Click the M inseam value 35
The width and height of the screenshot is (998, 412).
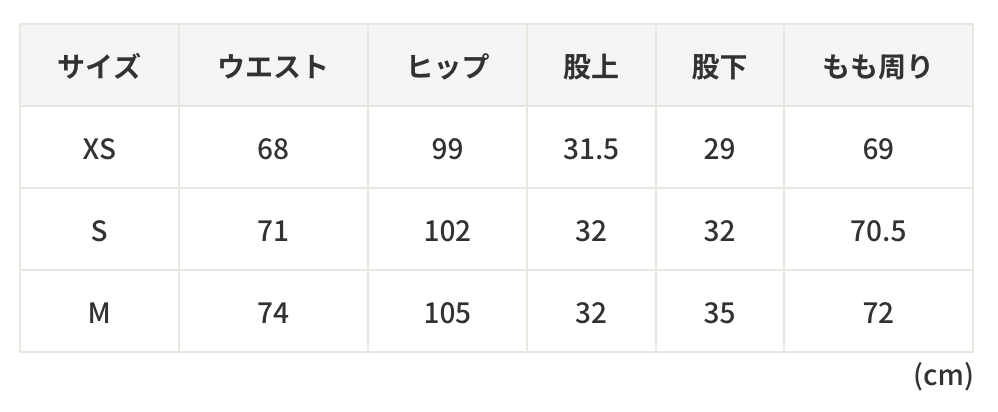pyautogui.click(x=718, y=313)
